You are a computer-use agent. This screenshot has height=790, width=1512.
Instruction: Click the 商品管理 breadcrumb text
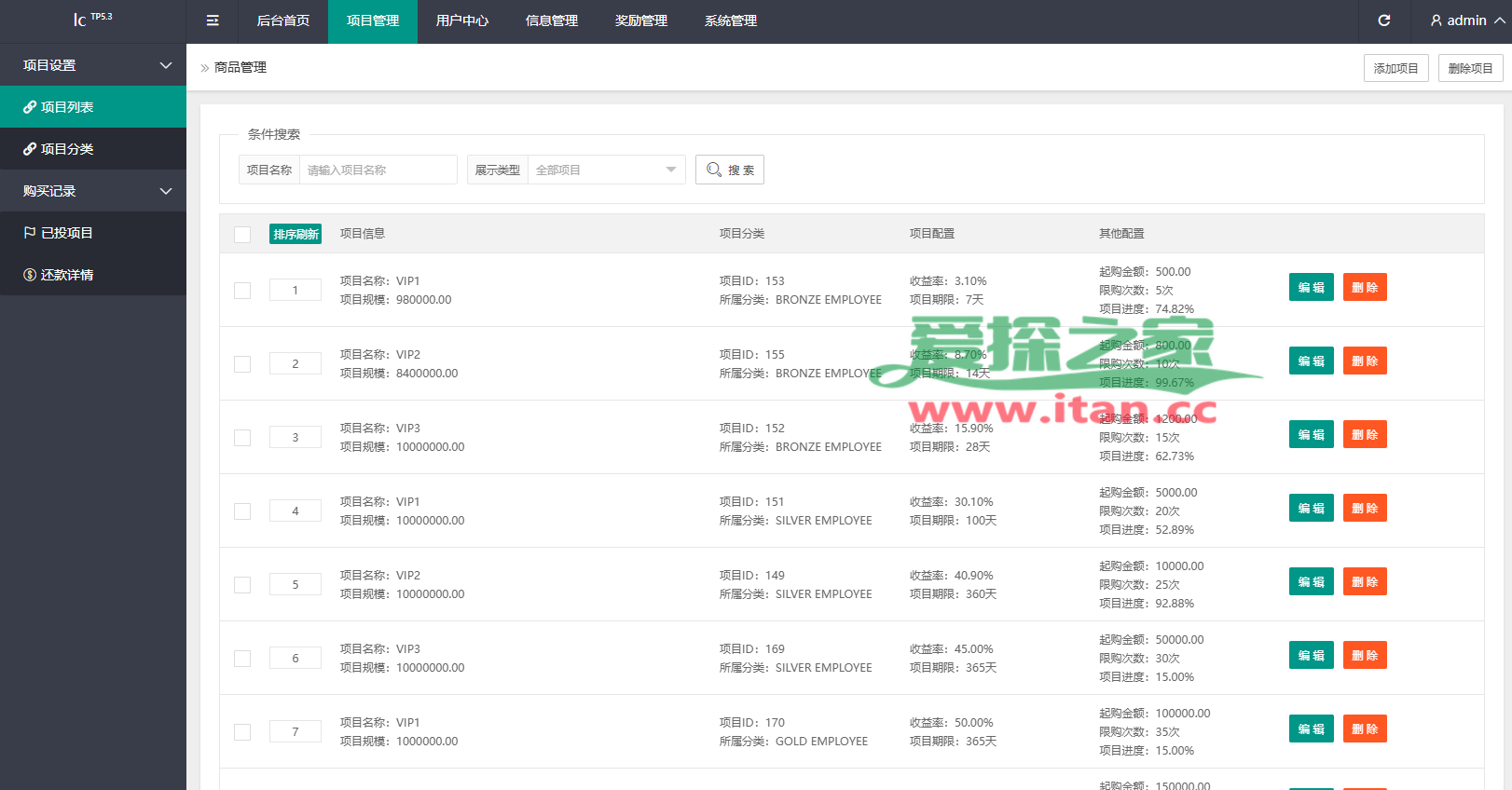pos(241,67)
